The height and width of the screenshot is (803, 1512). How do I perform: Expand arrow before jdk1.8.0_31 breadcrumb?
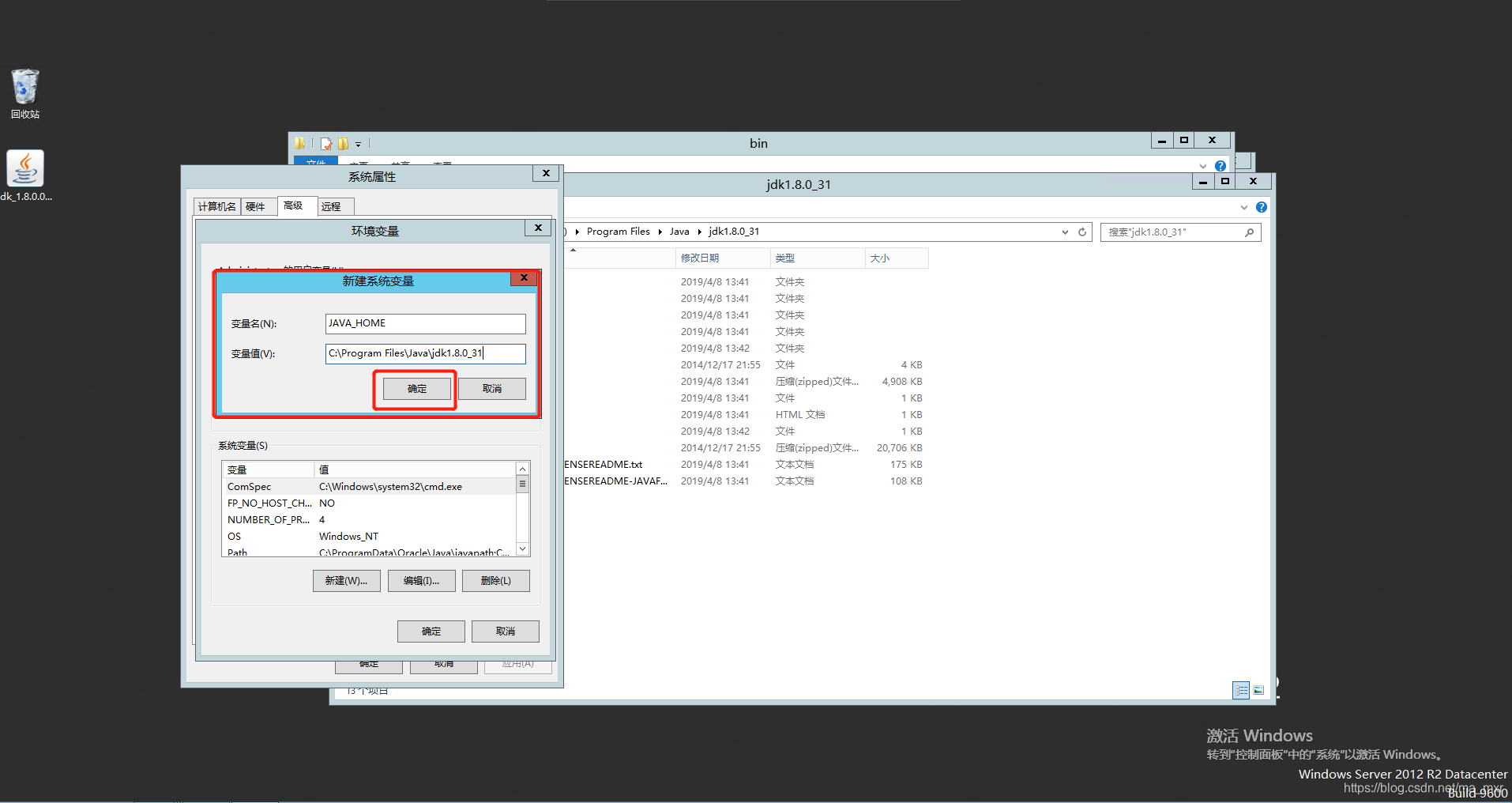pos(699,232)
